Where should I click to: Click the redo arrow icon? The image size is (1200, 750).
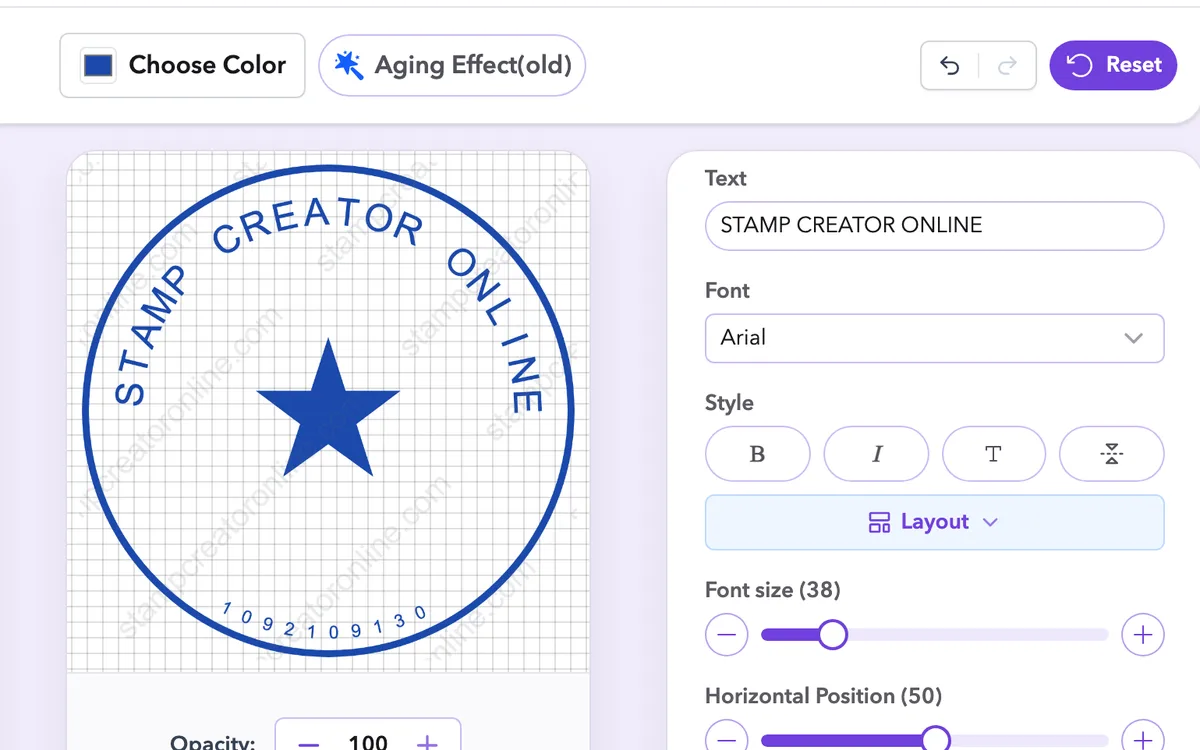click(x=1007, y=66)
